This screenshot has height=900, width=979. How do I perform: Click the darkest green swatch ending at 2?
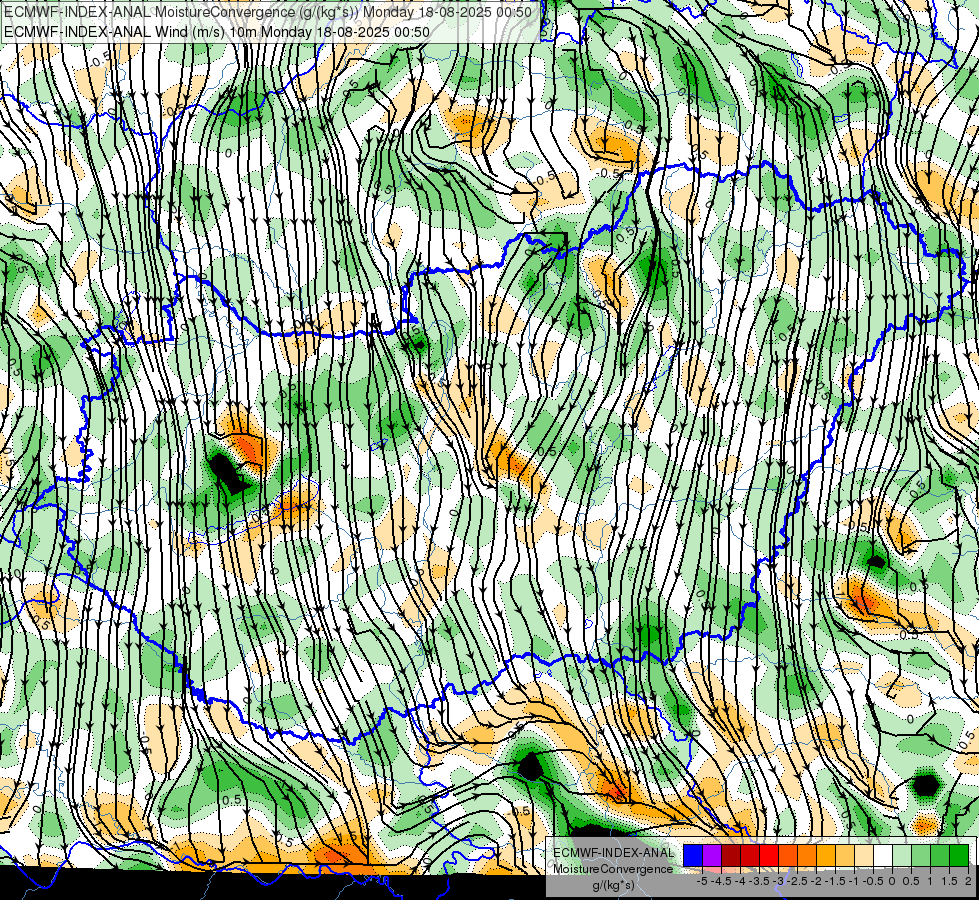coord(959,855)
